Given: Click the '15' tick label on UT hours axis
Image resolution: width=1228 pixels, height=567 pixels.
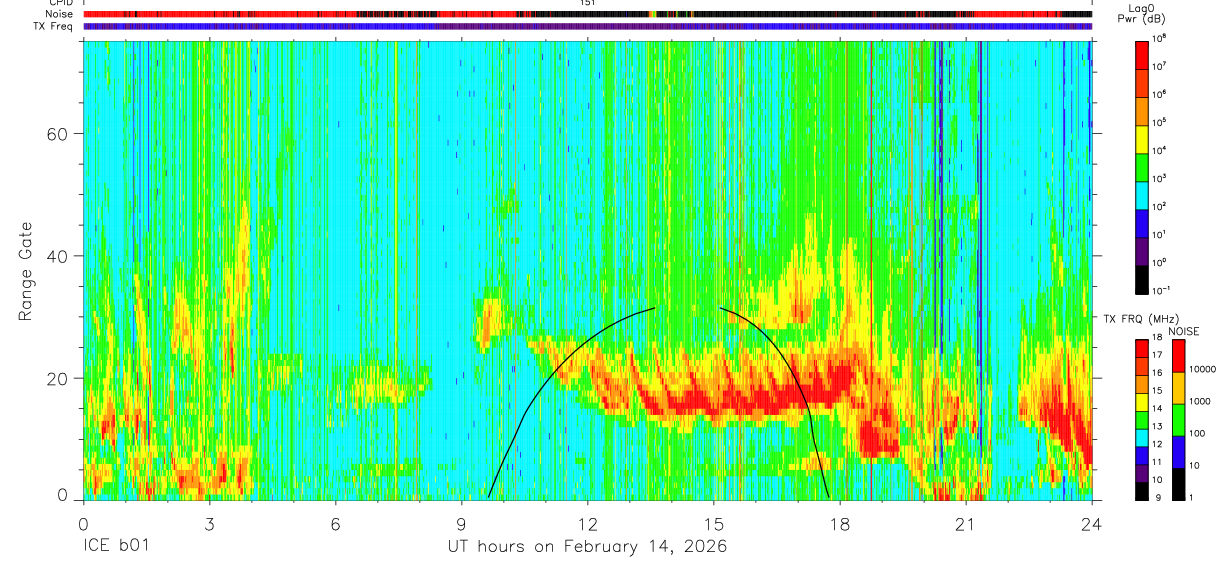Looking at the screenshot, I should 714,525.
